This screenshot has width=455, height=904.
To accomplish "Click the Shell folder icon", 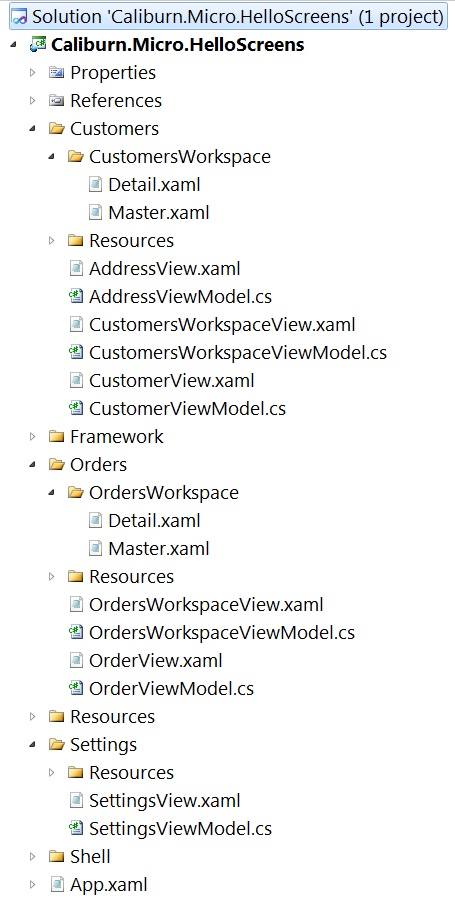I will 56,857.
